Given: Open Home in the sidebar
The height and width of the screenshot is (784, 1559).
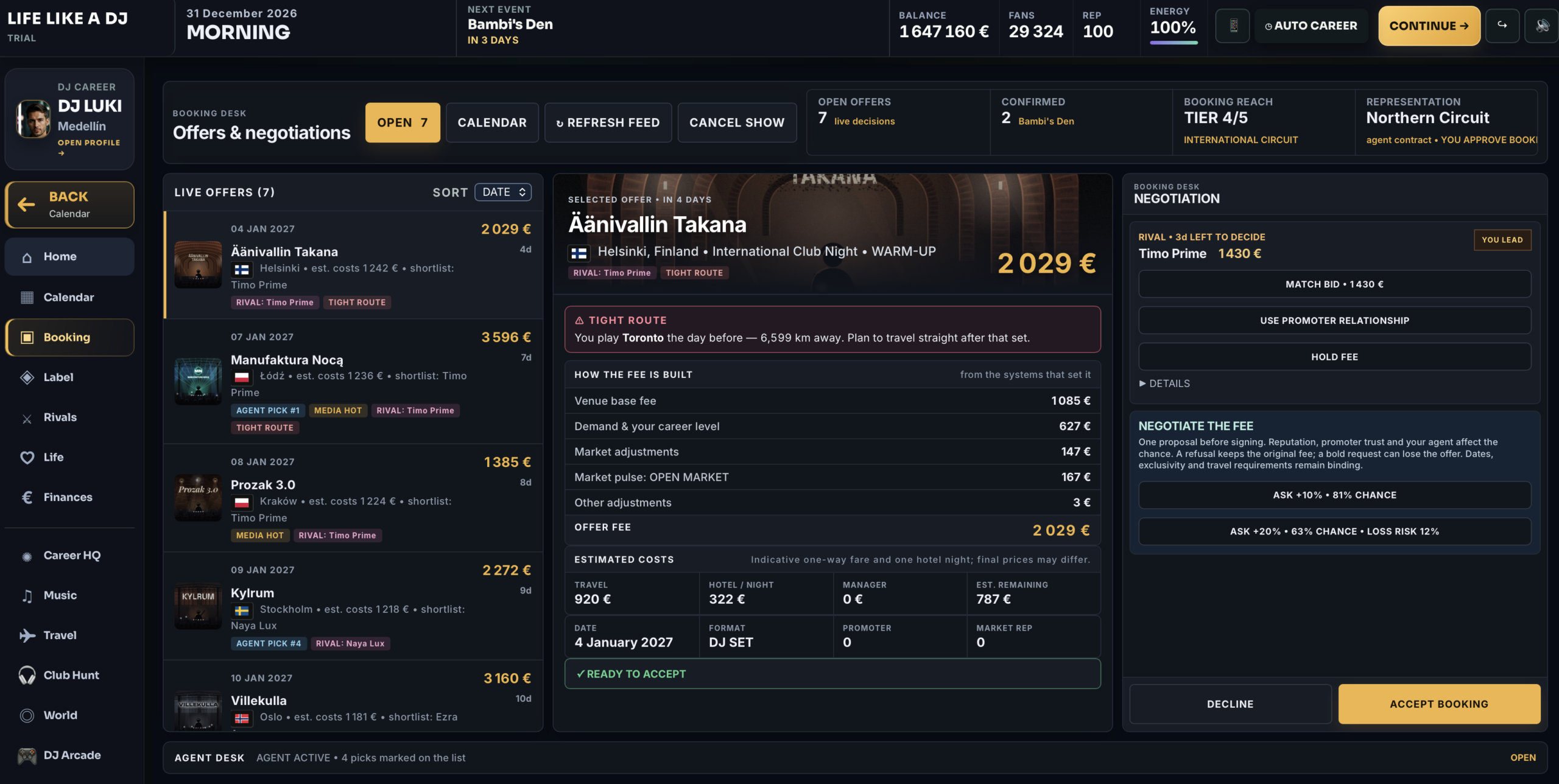Looking at the screenshot, I should [69, 257].
